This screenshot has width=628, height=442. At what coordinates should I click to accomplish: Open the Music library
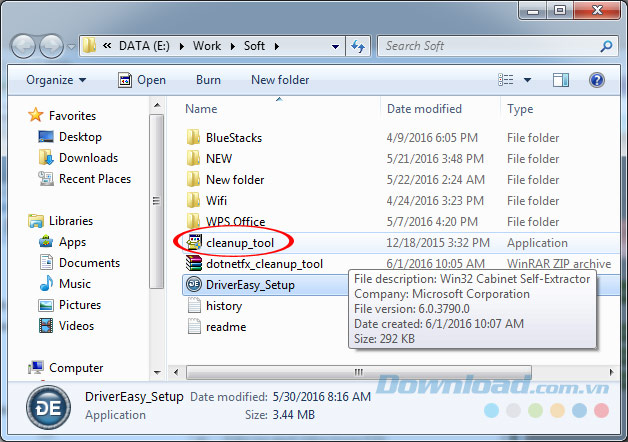[x=65, y=283]
